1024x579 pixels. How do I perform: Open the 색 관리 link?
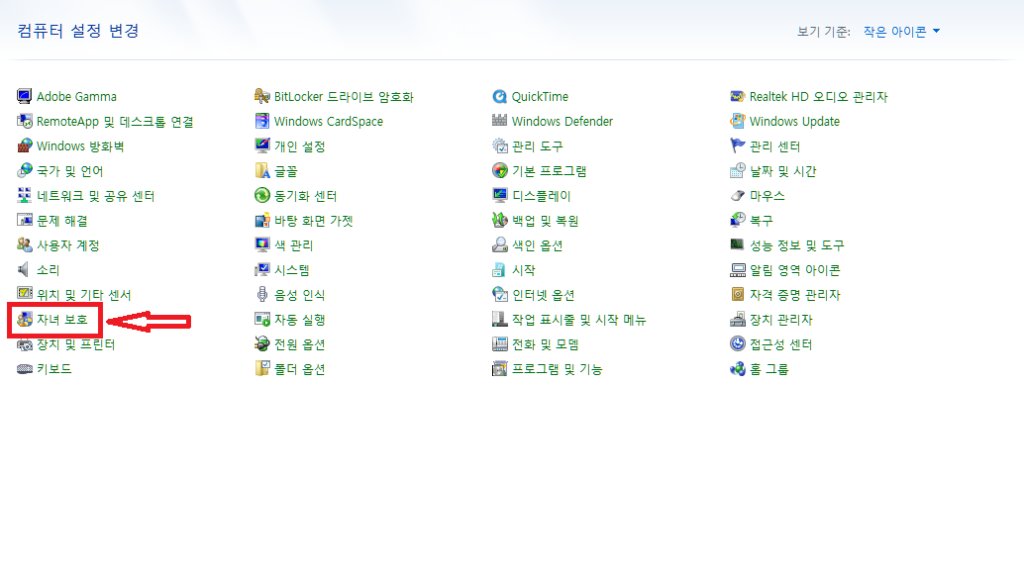click(x=293, y=245)
